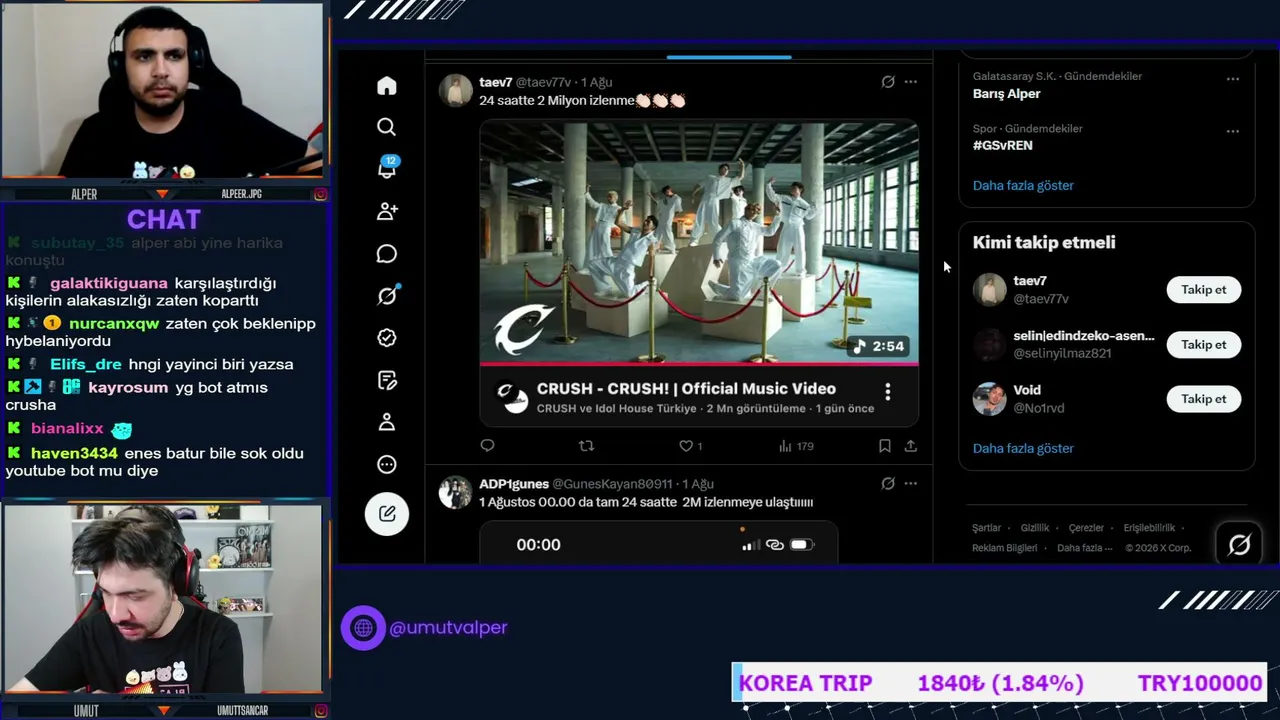
Task: Follow Void with Takip et
Action: [1204, 399]
